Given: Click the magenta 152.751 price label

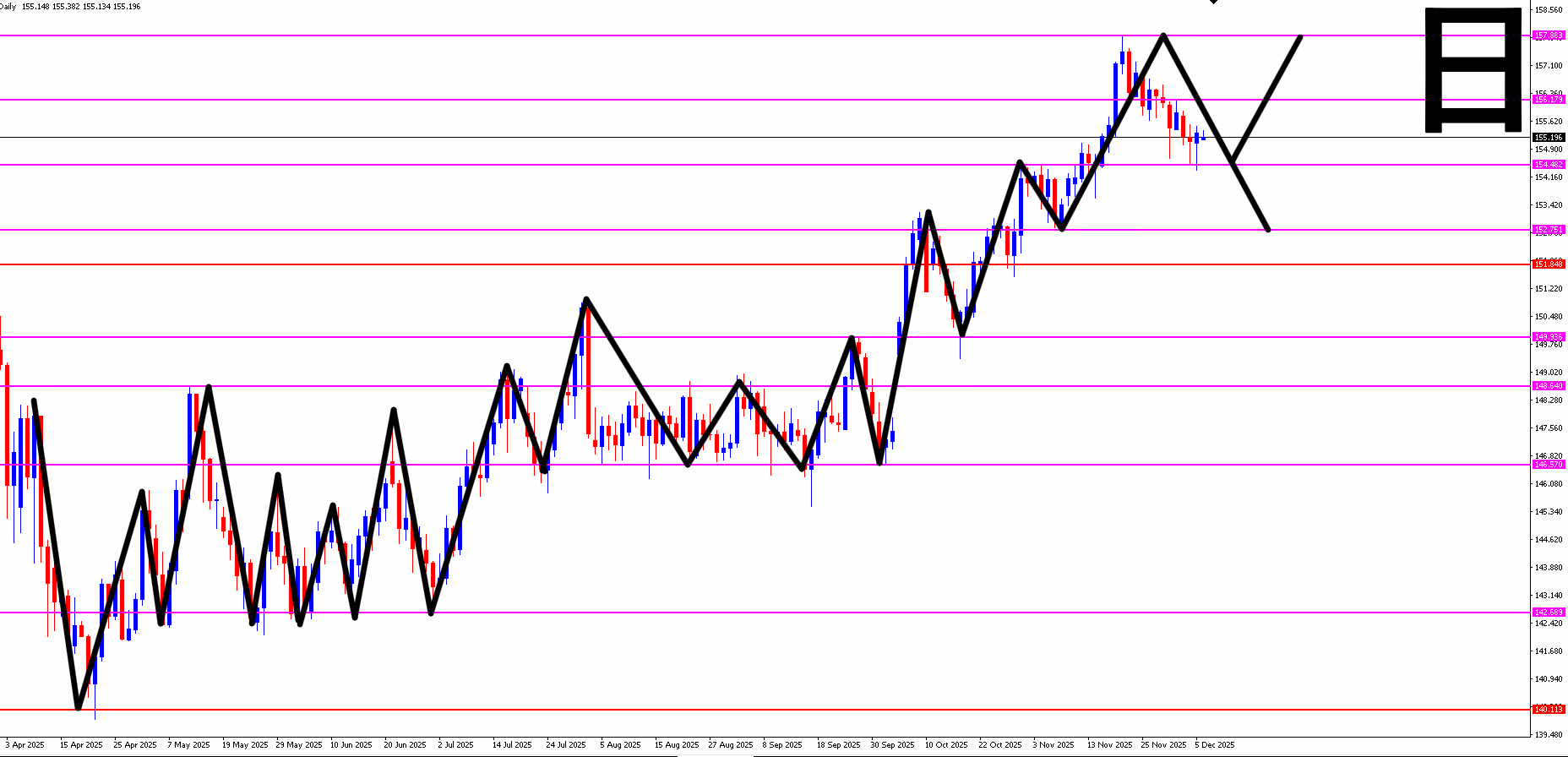Looking at the screenshot, I should [1549, 230].
